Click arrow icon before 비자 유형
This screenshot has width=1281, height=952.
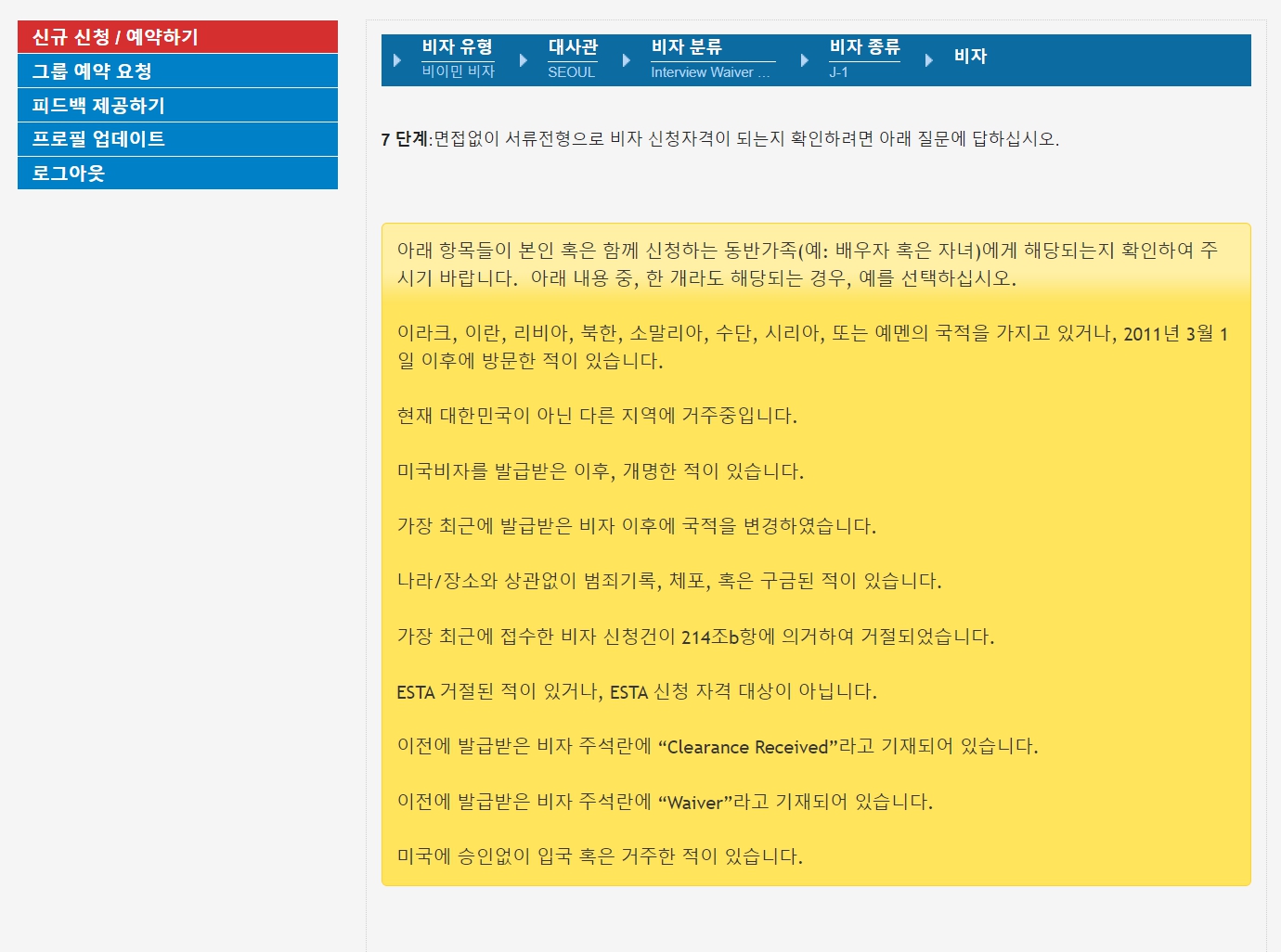(x=397, y=60)
